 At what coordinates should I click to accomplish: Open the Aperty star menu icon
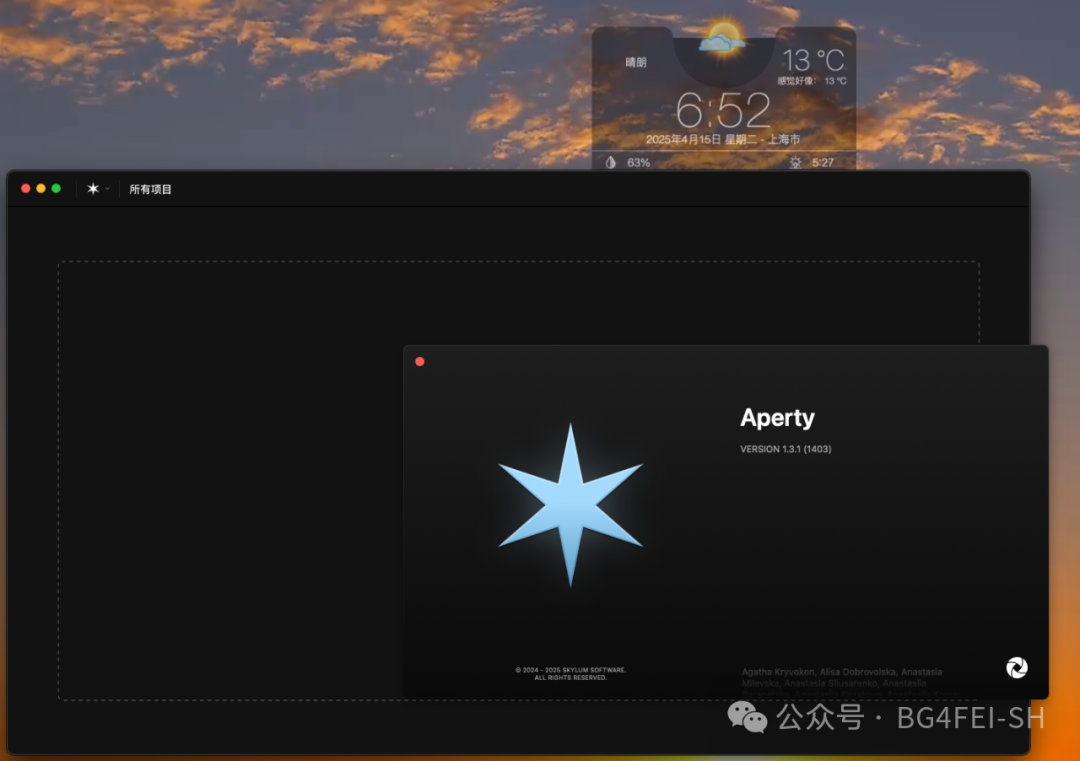[x=93, y=189]
